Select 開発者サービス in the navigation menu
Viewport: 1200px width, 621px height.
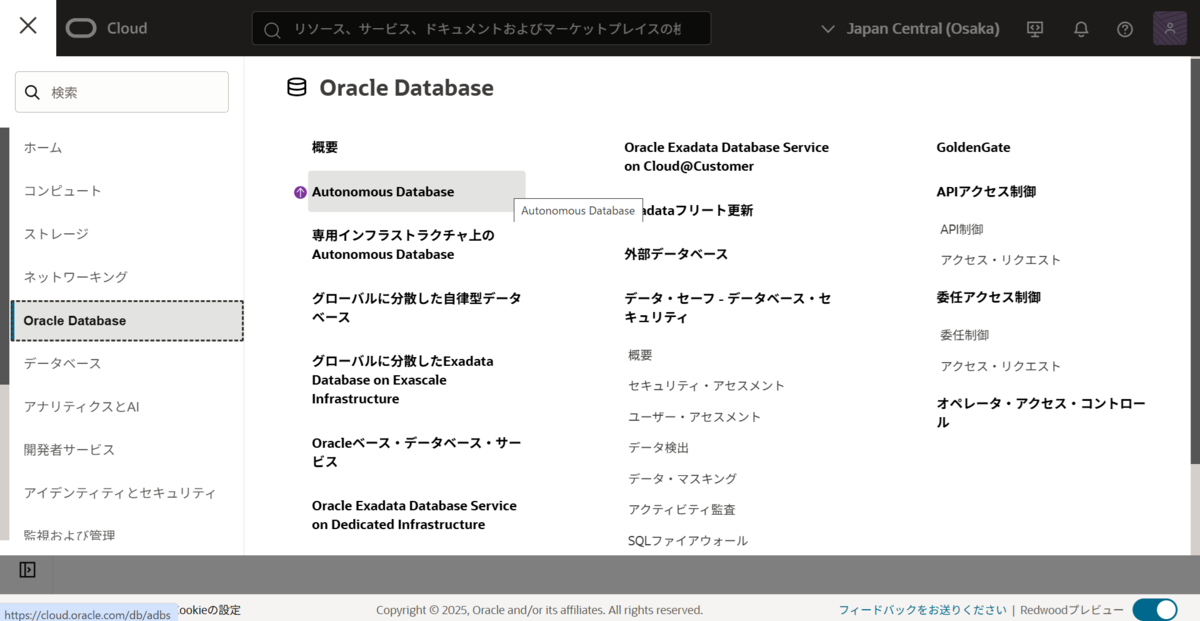pyautogui.click(x=70, y=449)
